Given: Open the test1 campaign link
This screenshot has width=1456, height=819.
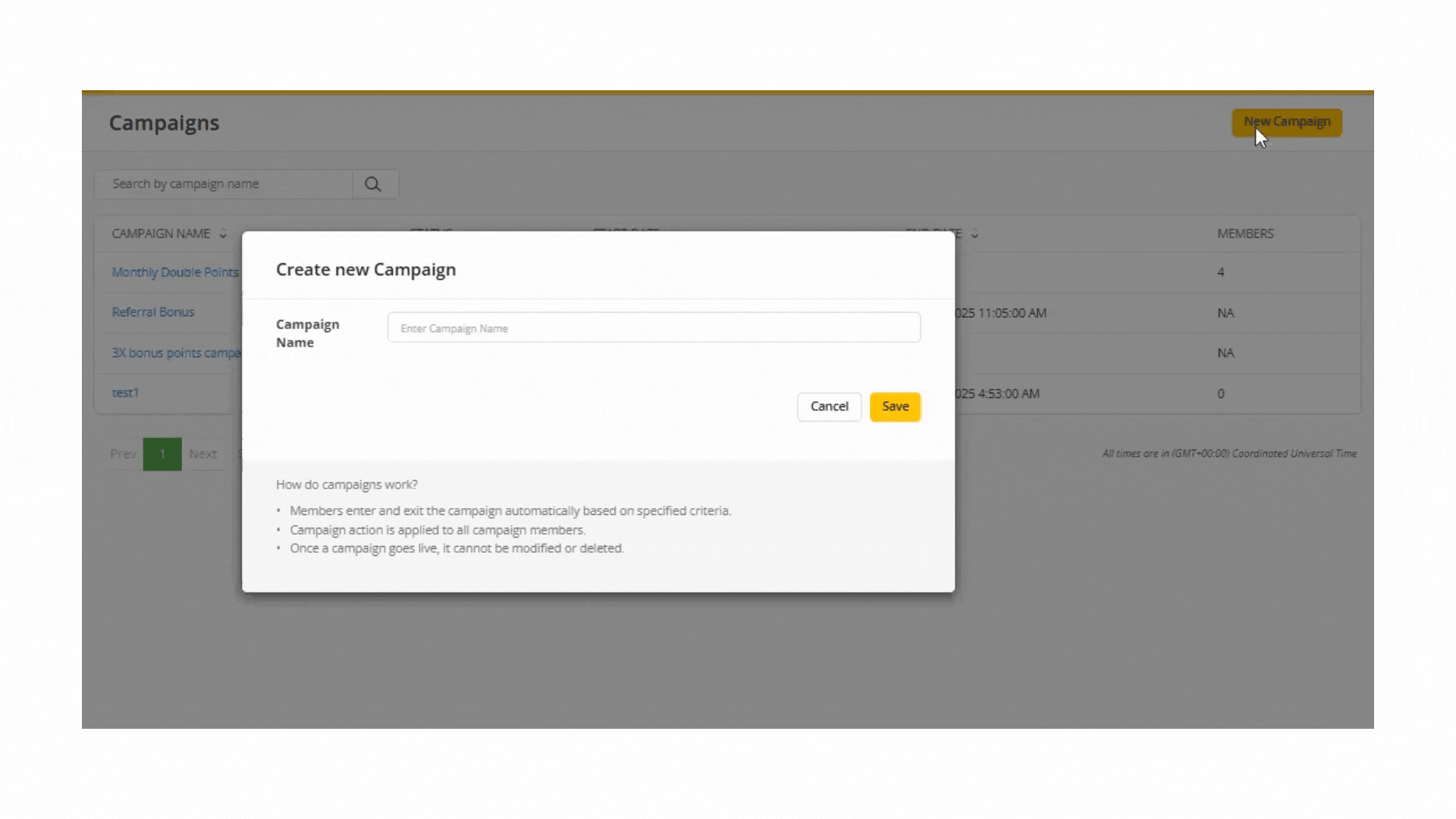Looking at the screenshot, I should click(125, 393).
